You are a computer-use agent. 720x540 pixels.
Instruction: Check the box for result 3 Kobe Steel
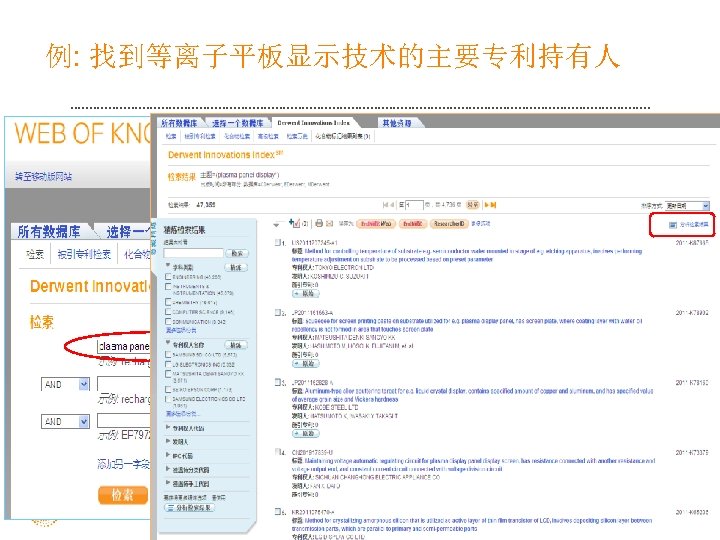pyautogui.click(x=277, y=382)
